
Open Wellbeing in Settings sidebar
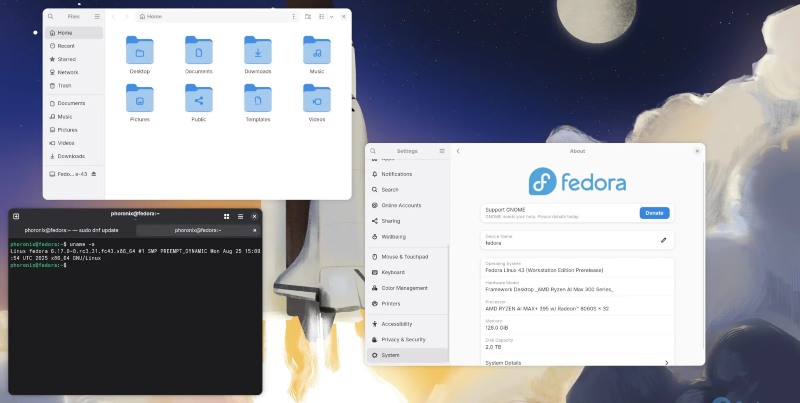408,237
